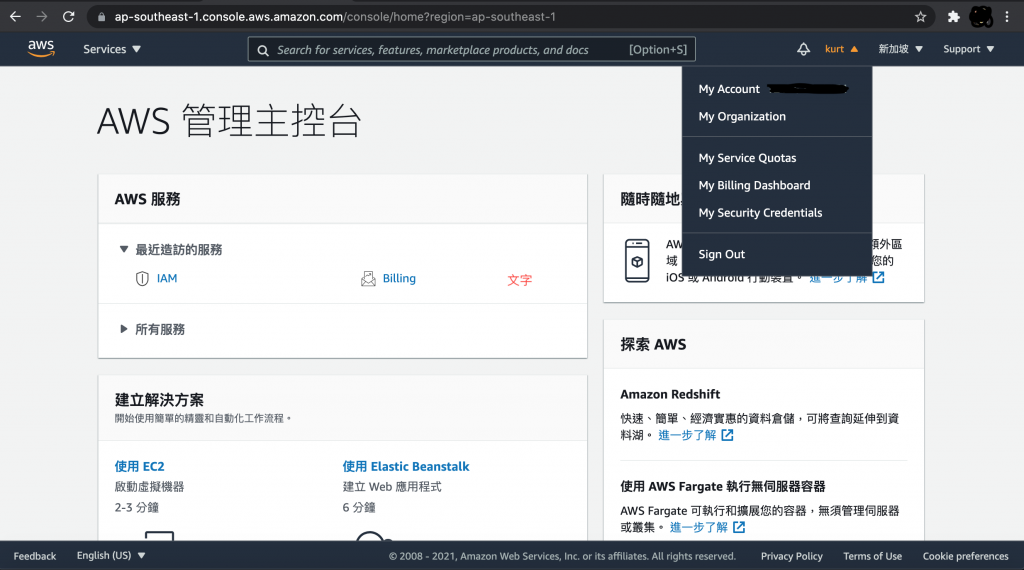This screenshot has height=570, width=1024.
Task: Click the mobile phone app icon
Action: click(637, 261)
